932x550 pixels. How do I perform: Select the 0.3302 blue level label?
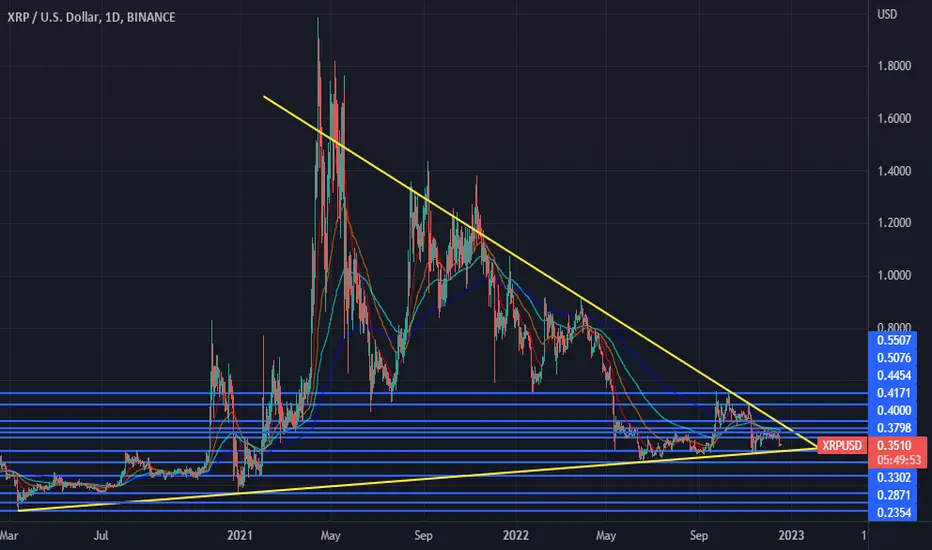pyautogui.click(x=894, y=477)
